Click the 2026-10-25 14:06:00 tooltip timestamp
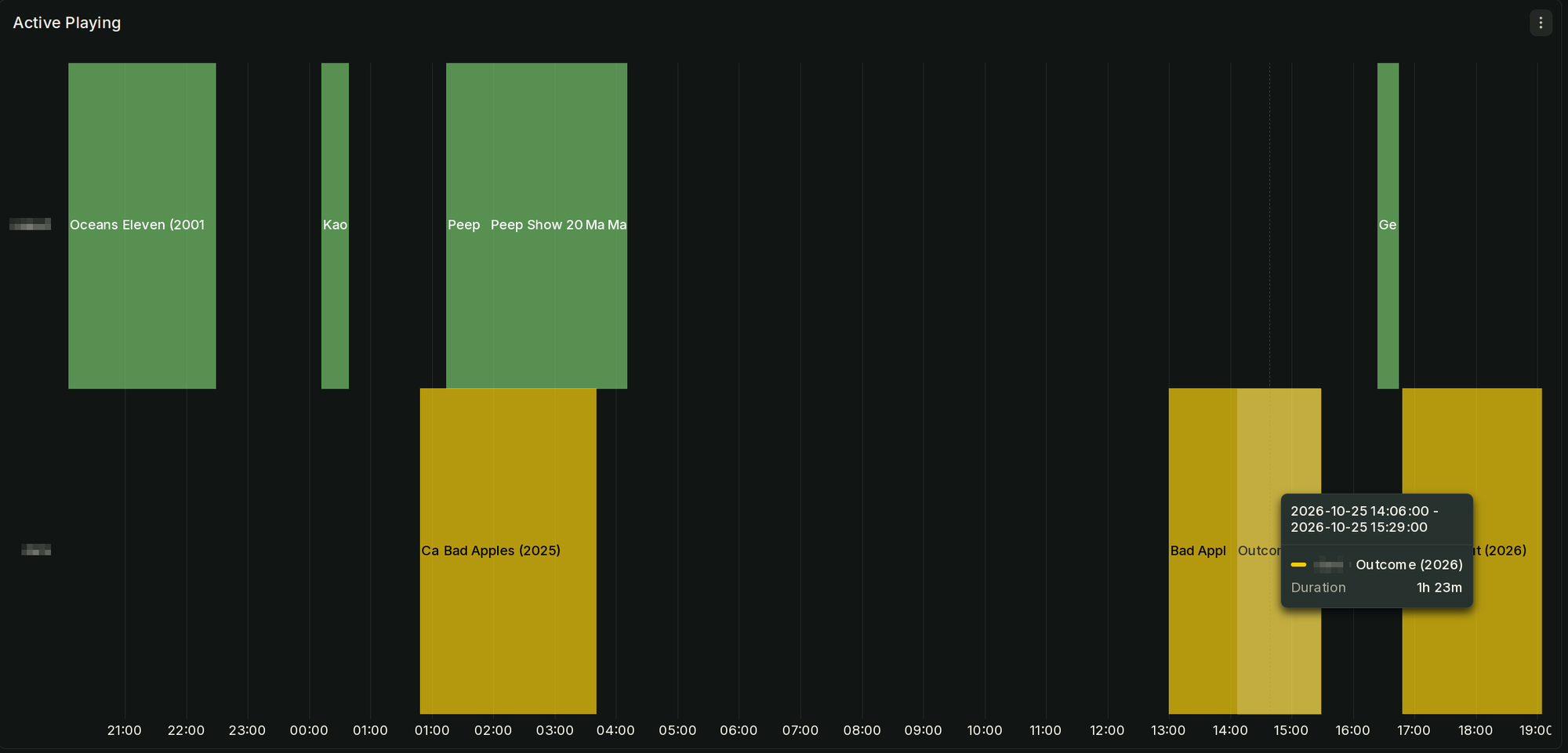 click(x=1359, y=511)
